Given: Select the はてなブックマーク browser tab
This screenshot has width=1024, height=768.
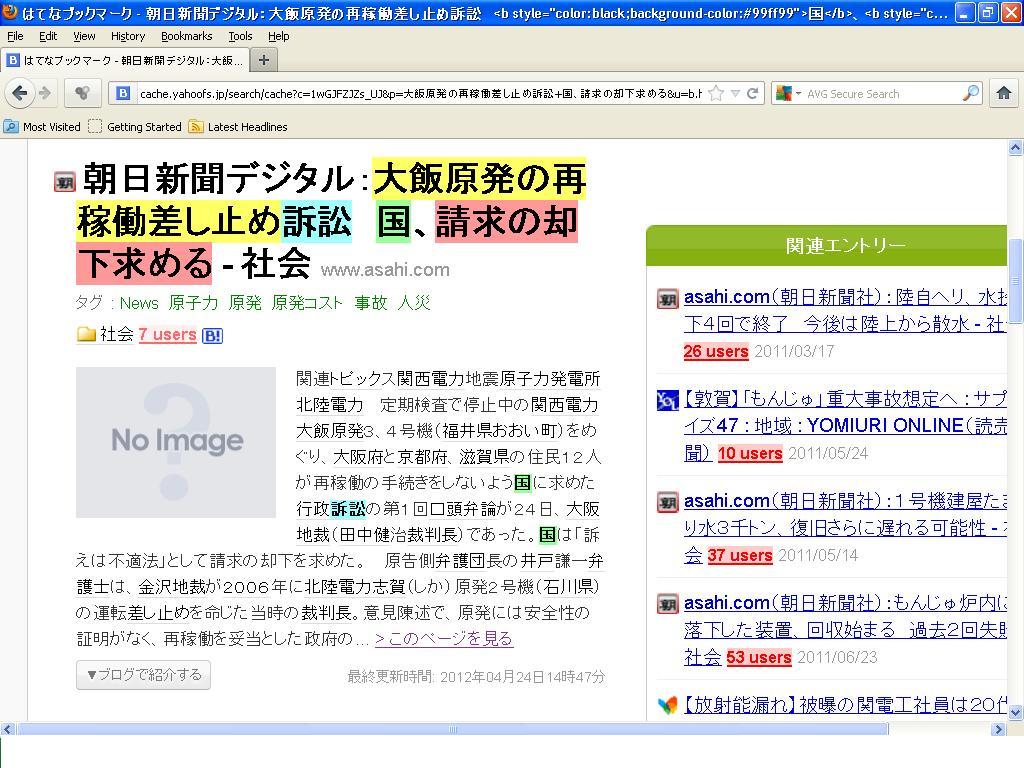Looking at the screenshot, I should 125,60.
